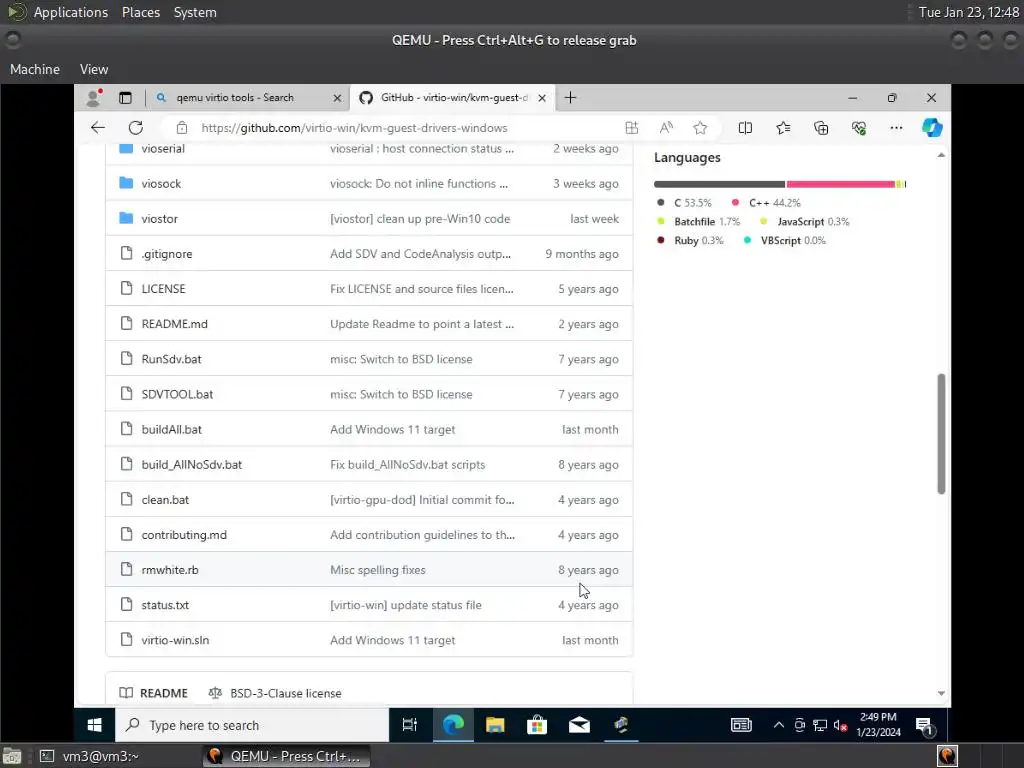The width and height of the screenshot is (1024, 768).
Task: Open commit 'Add SDV and CodeAnalysis outp...'
Action: (x=421, y=254)
